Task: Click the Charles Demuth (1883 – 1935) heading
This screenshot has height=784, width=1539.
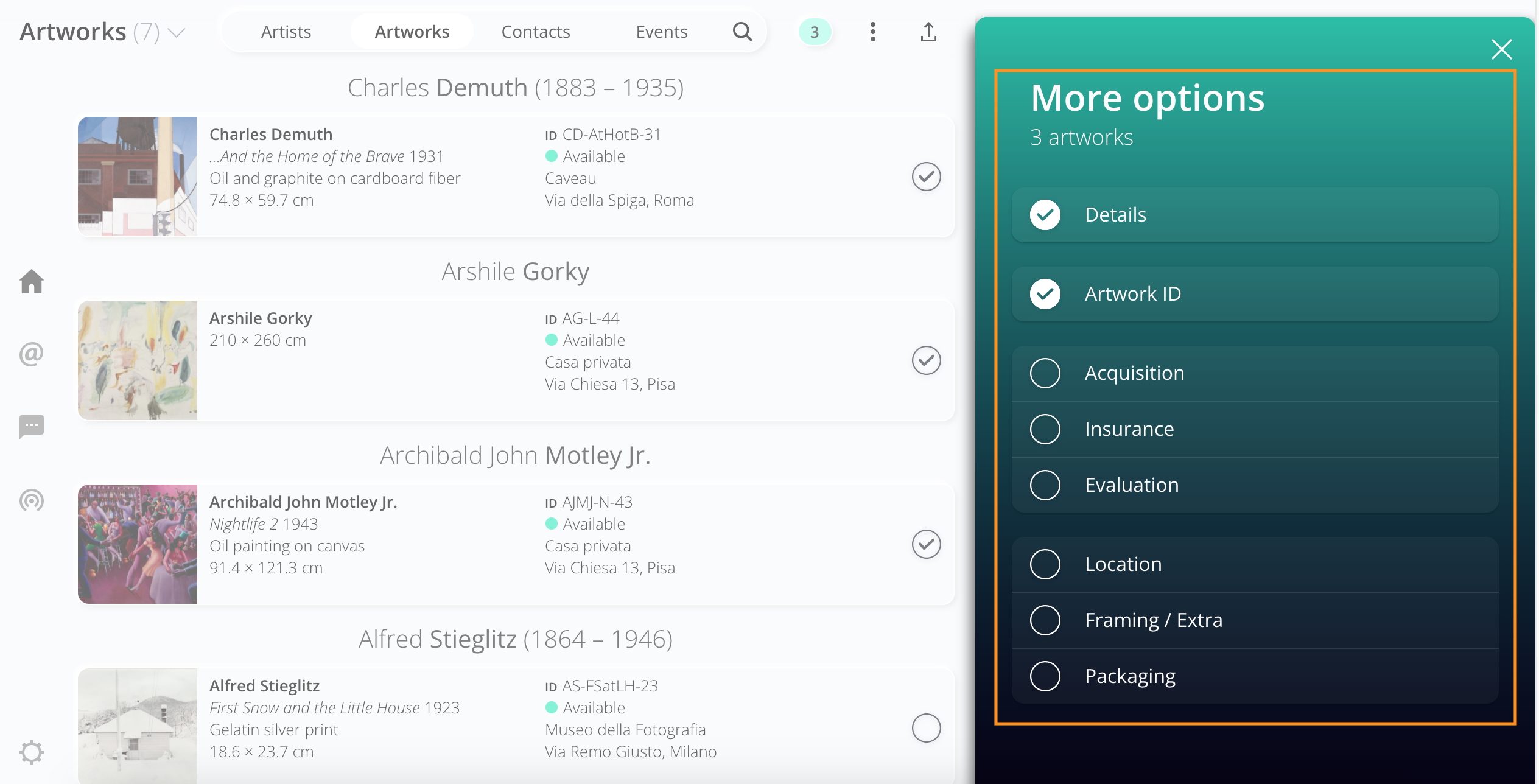Action: tap(516, 88)
